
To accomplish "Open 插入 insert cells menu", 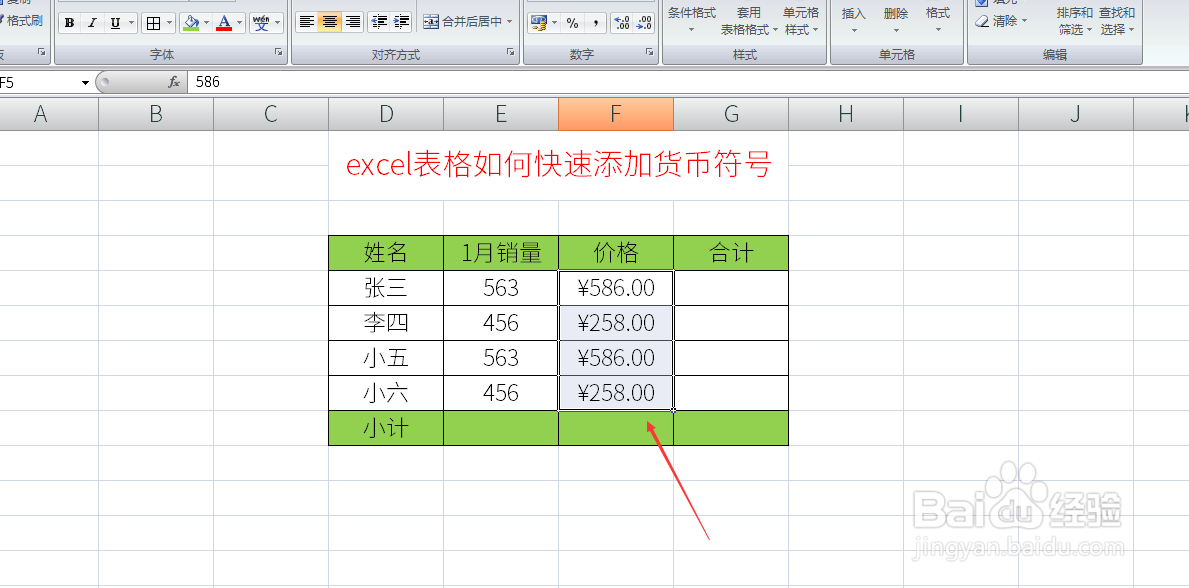I will click(854, 20).
